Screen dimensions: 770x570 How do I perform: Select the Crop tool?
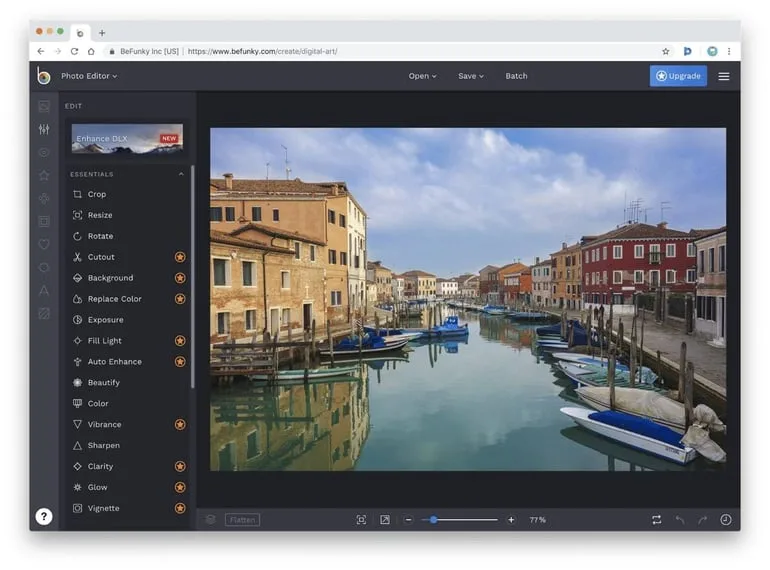tap(96, 194)
